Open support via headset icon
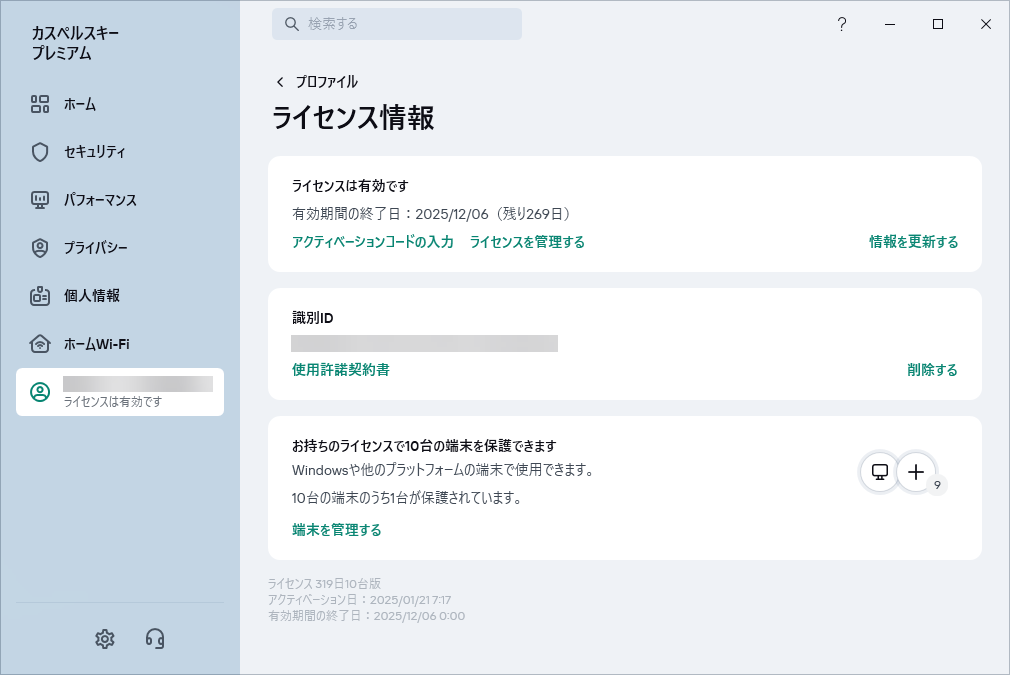 tap(155, 639)
